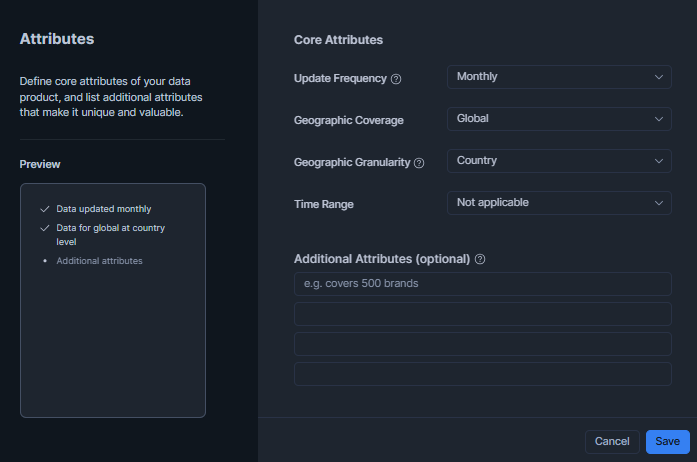Screen dimensions: 697x462
Task: Click the Cancel button
Action: tap(612, 442)
